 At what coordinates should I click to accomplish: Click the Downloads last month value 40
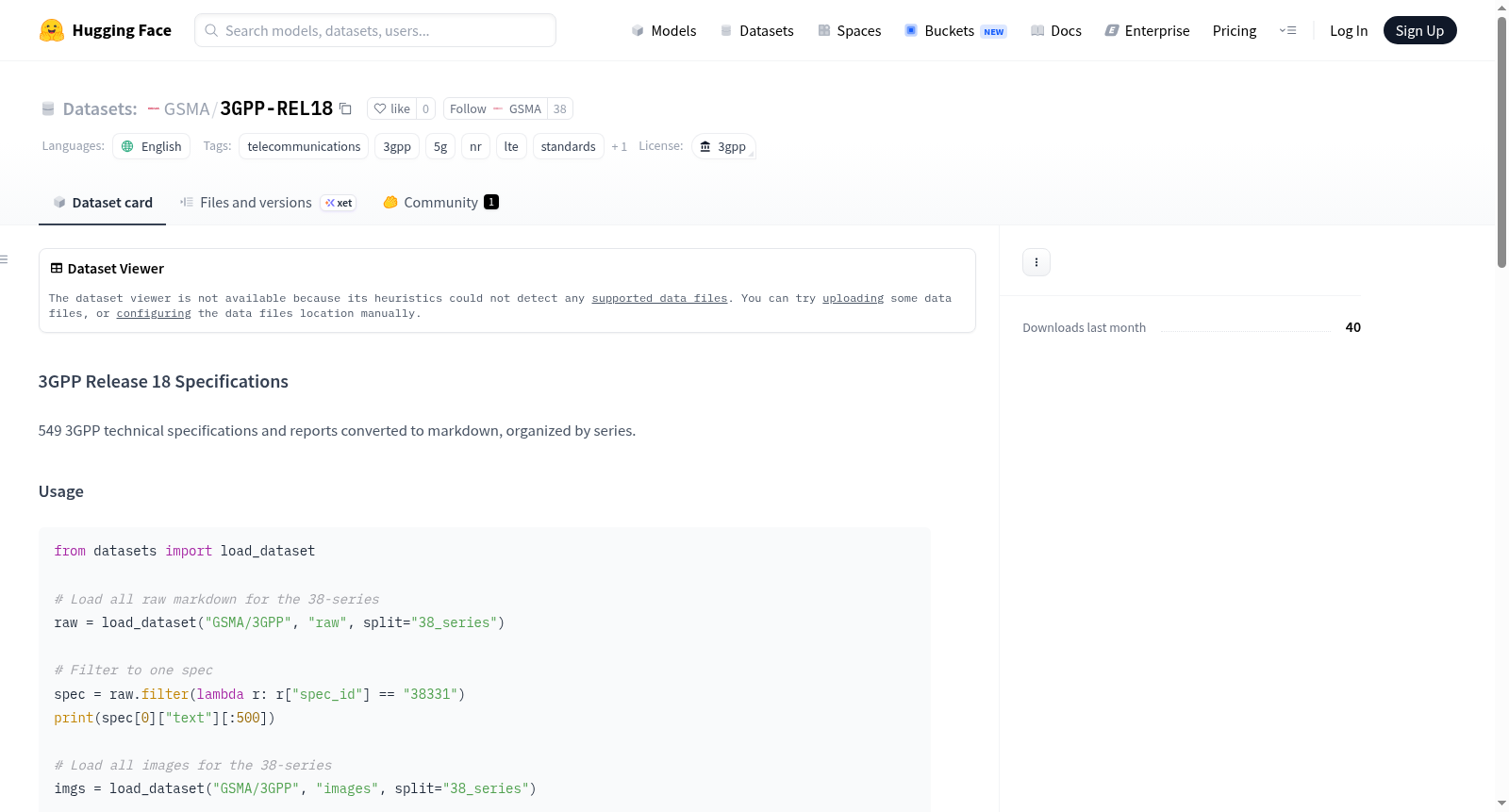[1353, 327]
